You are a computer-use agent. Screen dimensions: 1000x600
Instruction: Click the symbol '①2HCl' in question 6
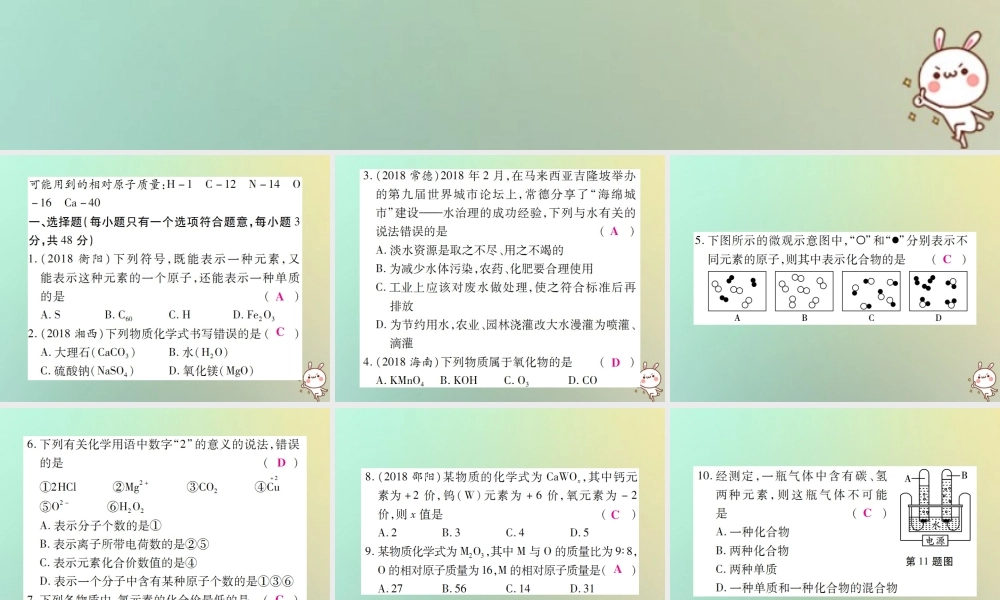58,487
